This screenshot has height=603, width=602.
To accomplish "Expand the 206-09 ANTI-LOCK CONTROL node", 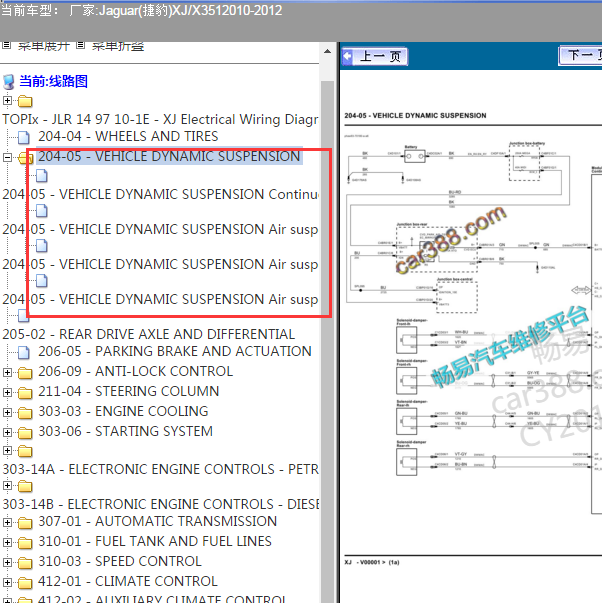I will [x=7, y=372].
